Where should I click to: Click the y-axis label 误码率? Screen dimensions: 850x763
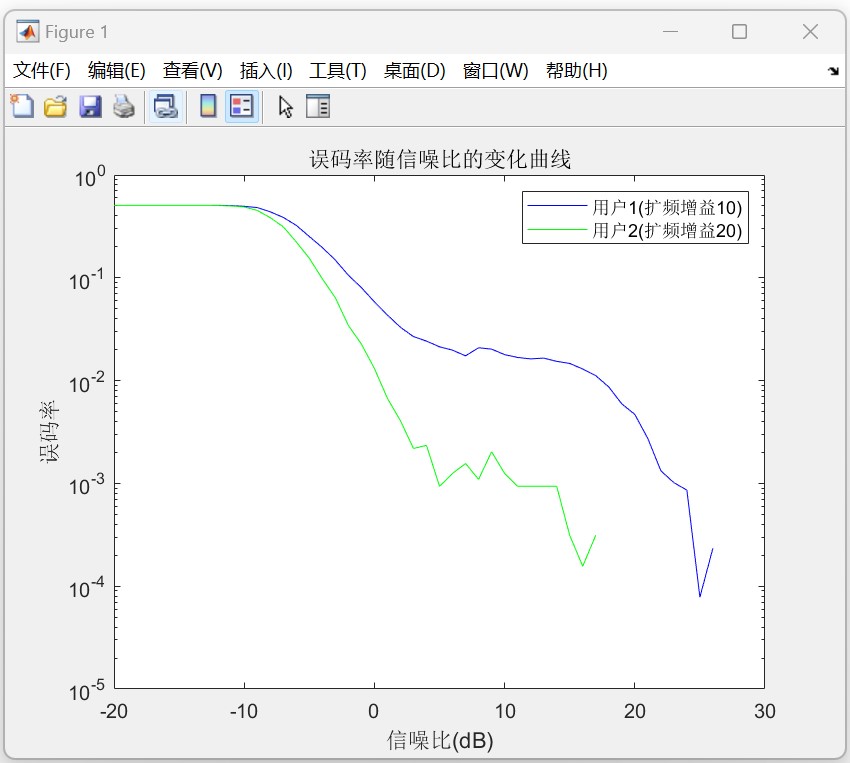49,432
